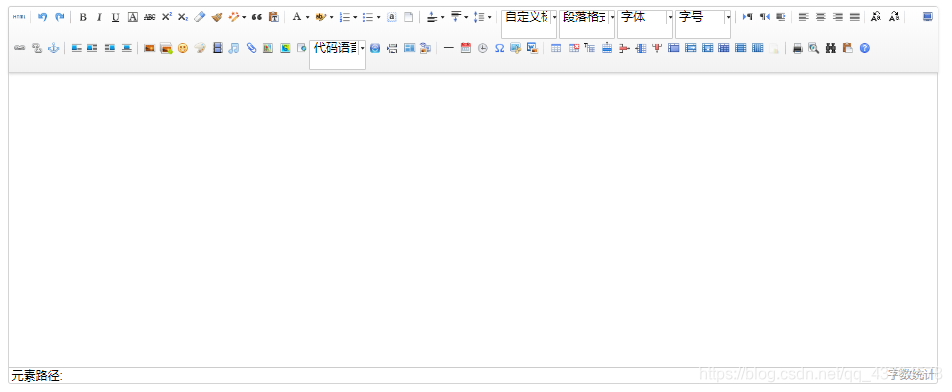Set left-to-right text direction
Image resolution: width=952 pixels, height=392 pixels.
click(747, 17)
